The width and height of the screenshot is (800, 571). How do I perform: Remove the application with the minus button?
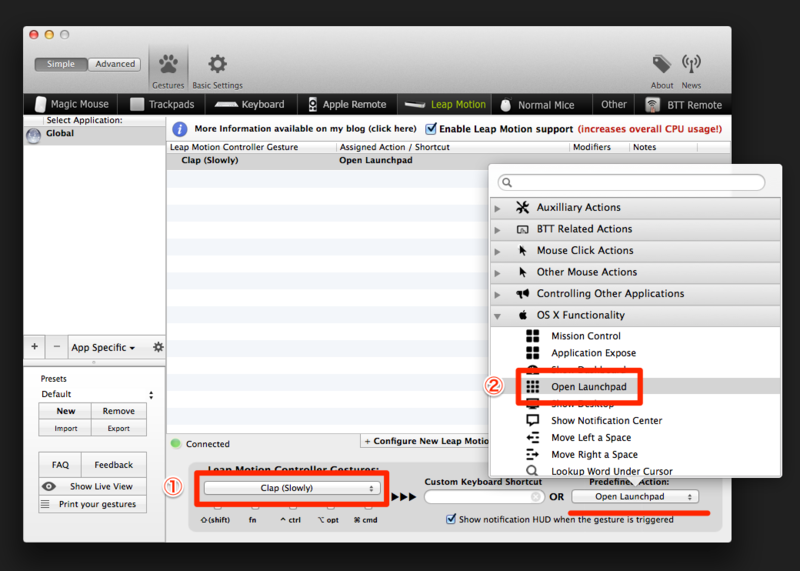click(57, 347)
